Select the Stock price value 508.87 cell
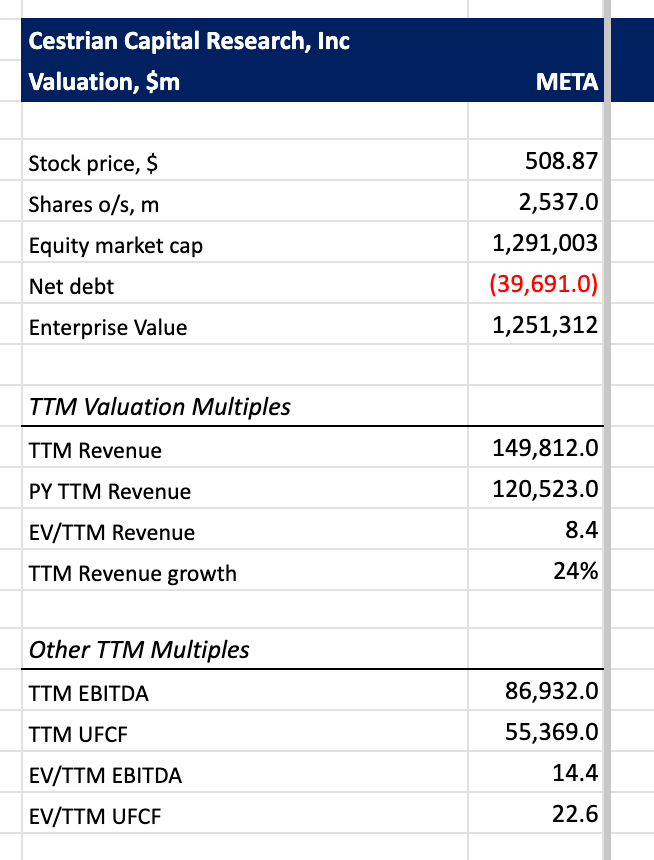 pos(535,160)
